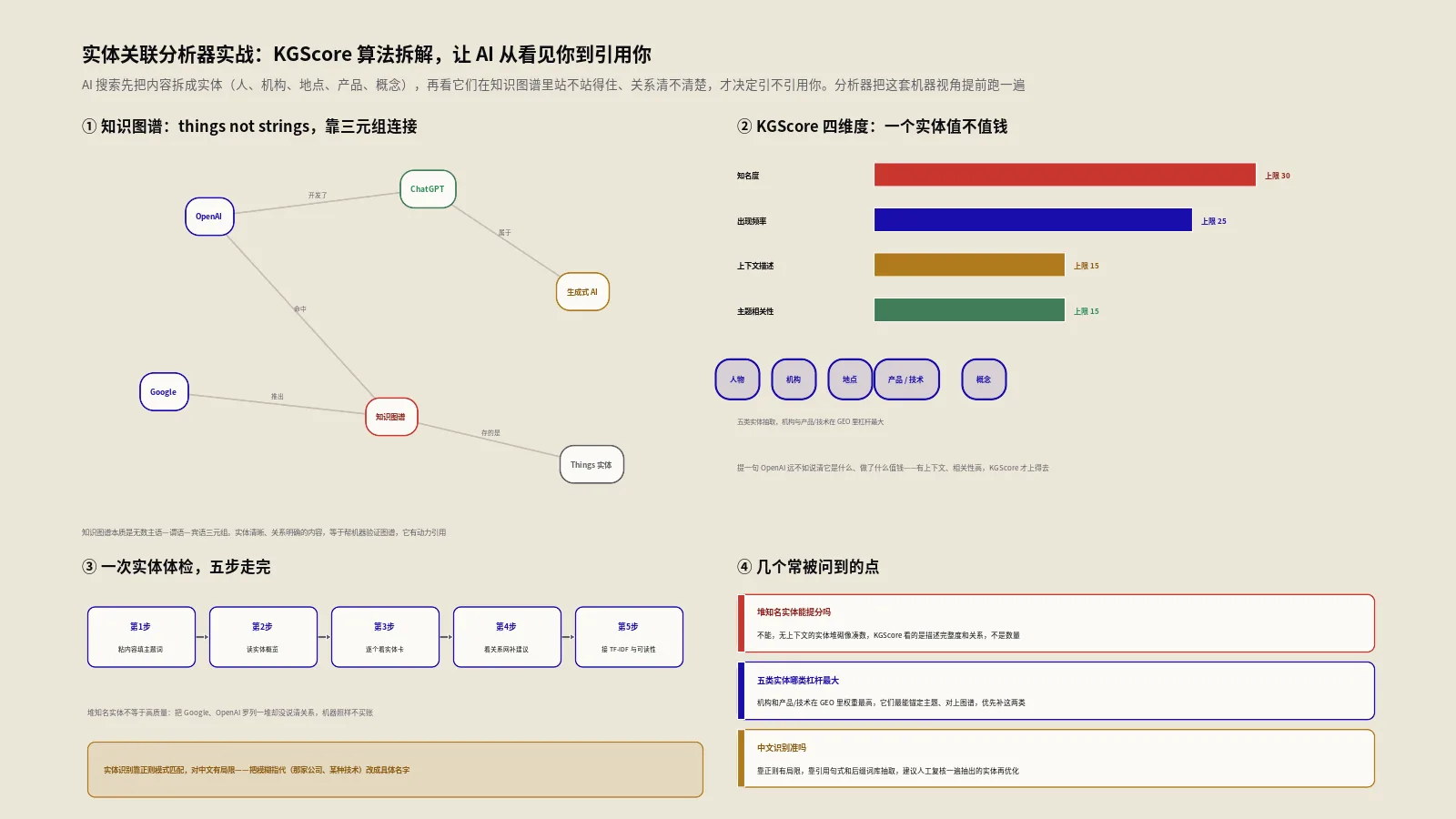Open the 五类实体哪类杠杆最大 question card

[1056, 691]
